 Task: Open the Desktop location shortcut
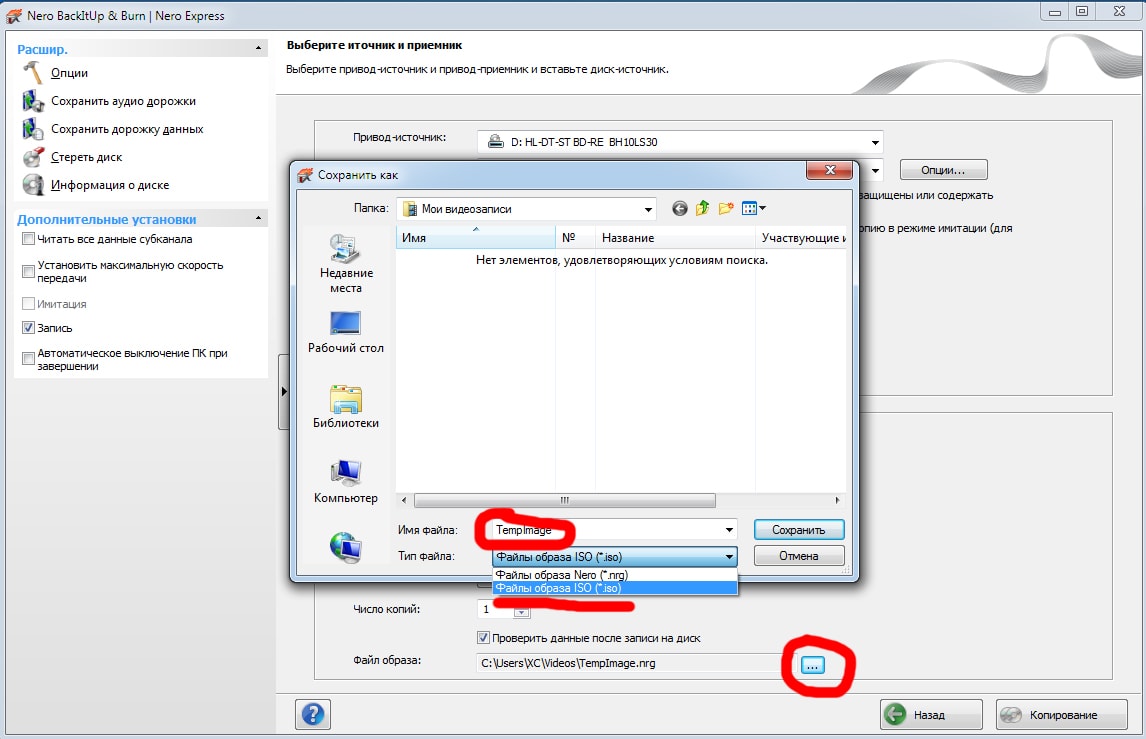(346, 332)
